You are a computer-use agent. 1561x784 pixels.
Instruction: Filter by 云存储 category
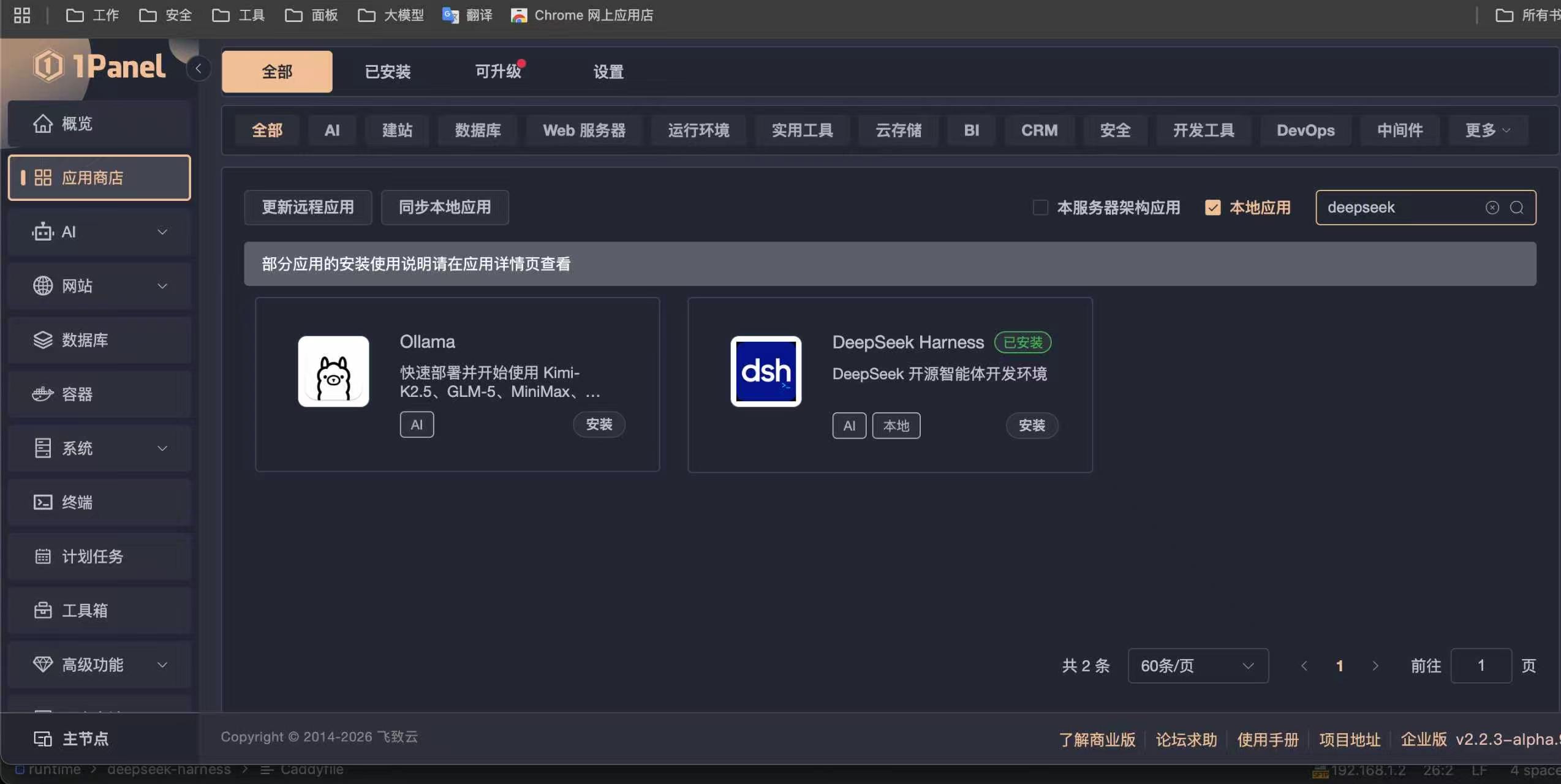(898, 130)
